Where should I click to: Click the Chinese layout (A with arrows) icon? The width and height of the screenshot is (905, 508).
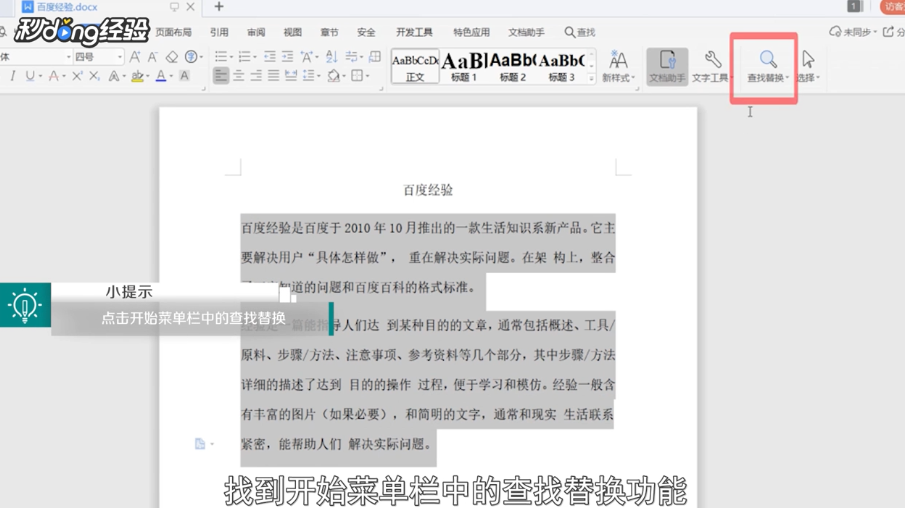(306, 57)
